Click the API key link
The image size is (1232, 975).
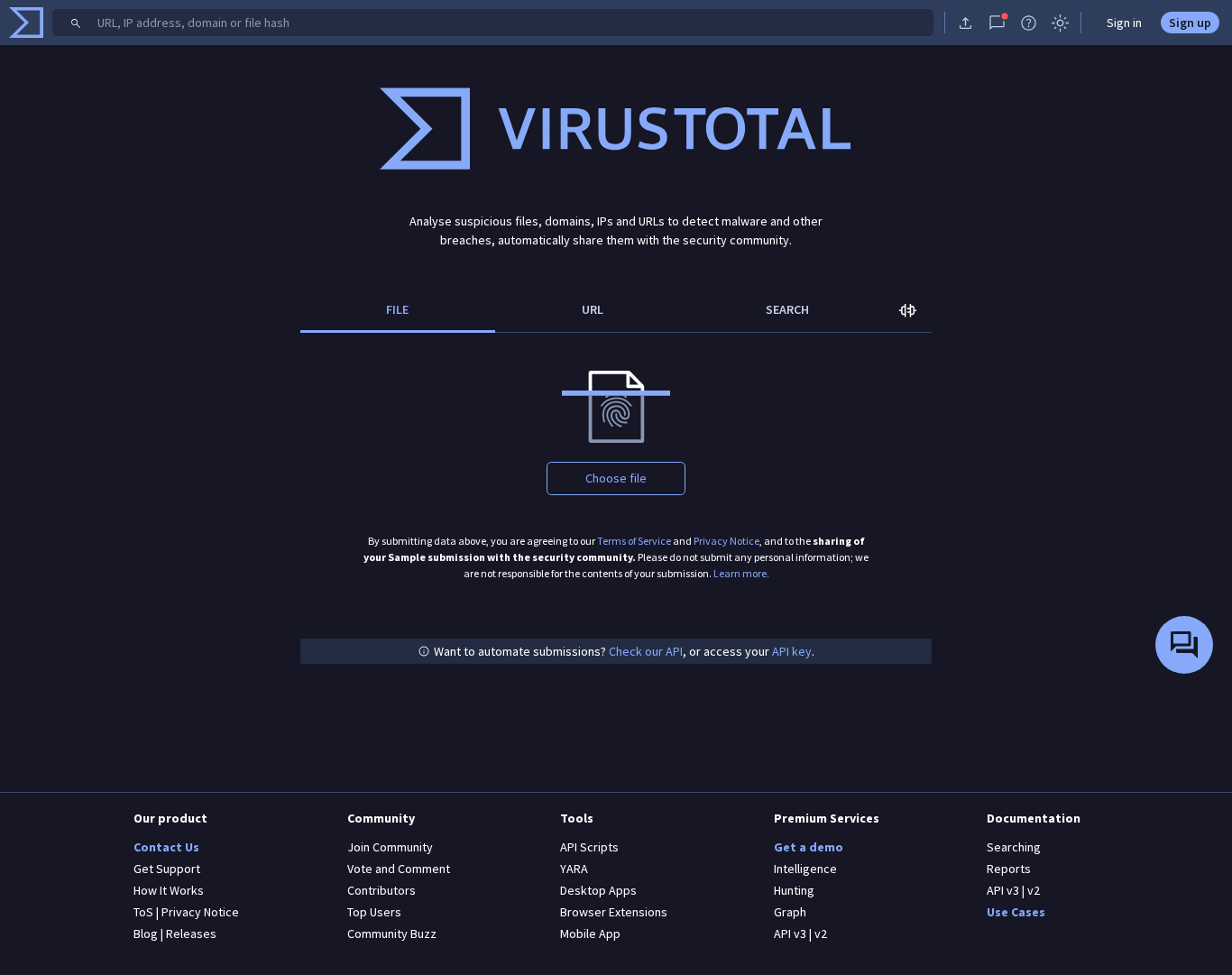point(792,651)
